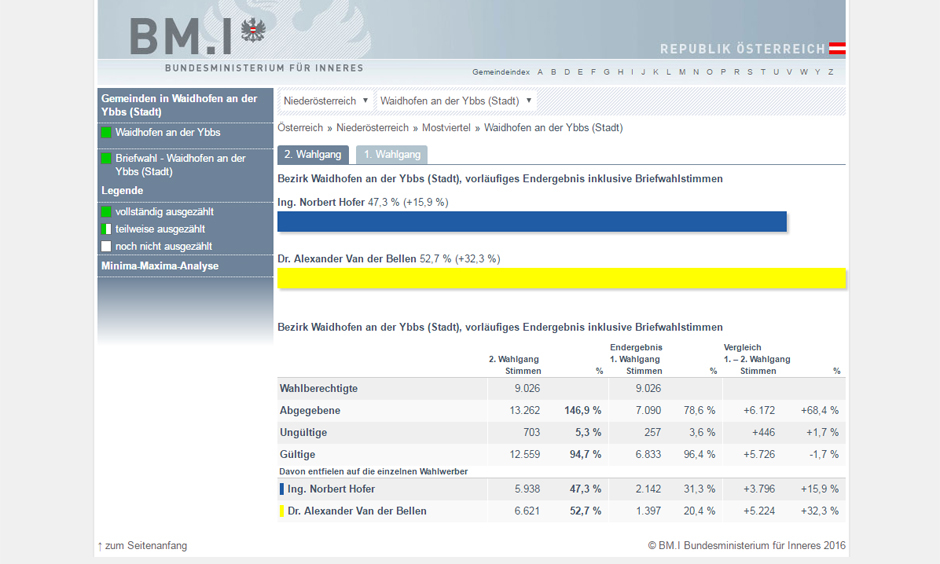Click the Austrian flag icon in header
This screenshot has height=564, width=940.
(837, 49)
